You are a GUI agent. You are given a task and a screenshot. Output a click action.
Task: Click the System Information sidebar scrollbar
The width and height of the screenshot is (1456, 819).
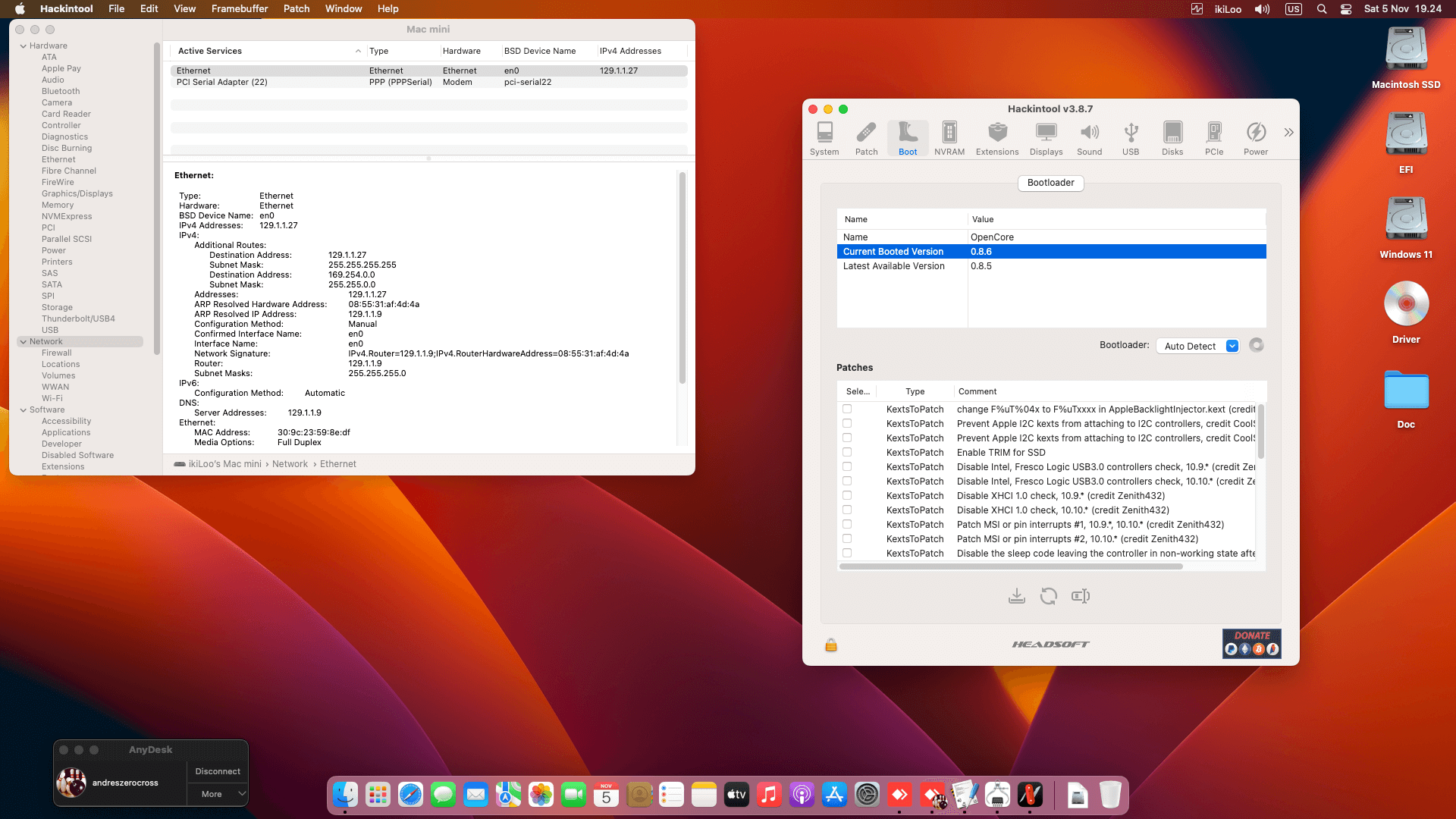pyautogui.click(x=157, y=199)
